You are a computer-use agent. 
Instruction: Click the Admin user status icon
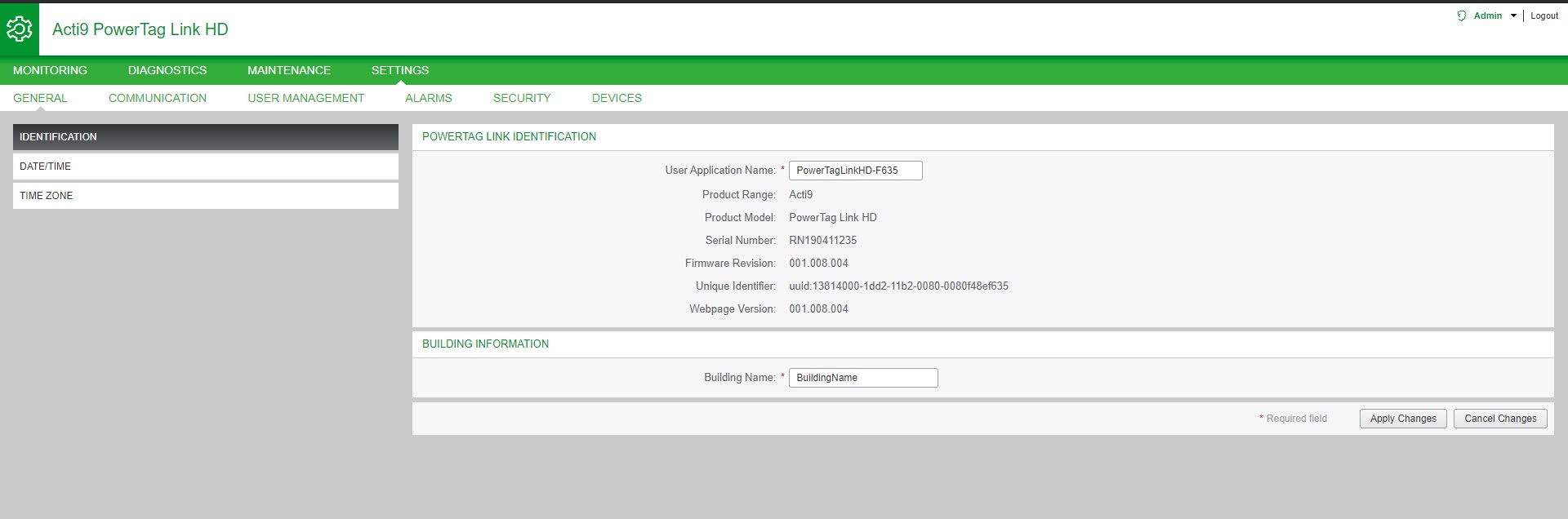pyautogui.click(x=1462, y=16)
